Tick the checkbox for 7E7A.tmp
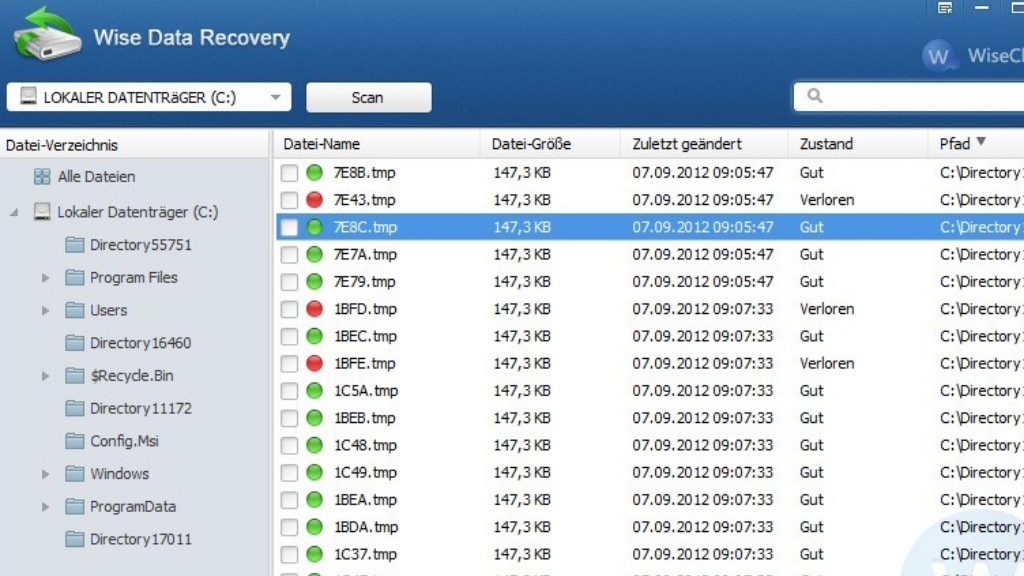The width and height of the screenshot is (1024, 576). 289,255
